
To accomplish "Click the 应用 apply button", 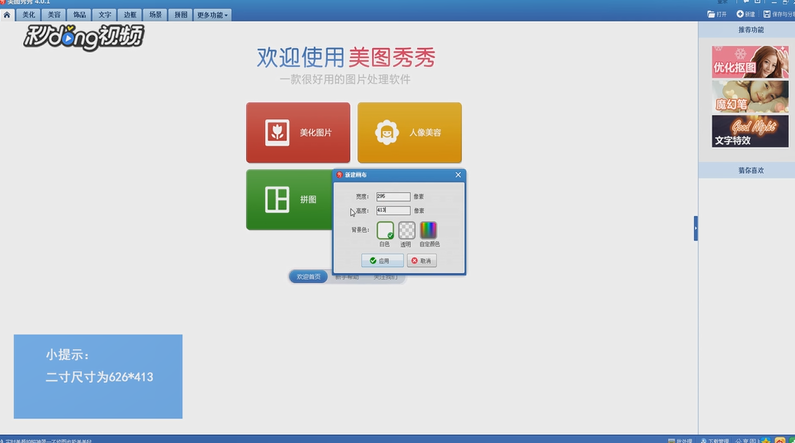I will pos(382,261).
